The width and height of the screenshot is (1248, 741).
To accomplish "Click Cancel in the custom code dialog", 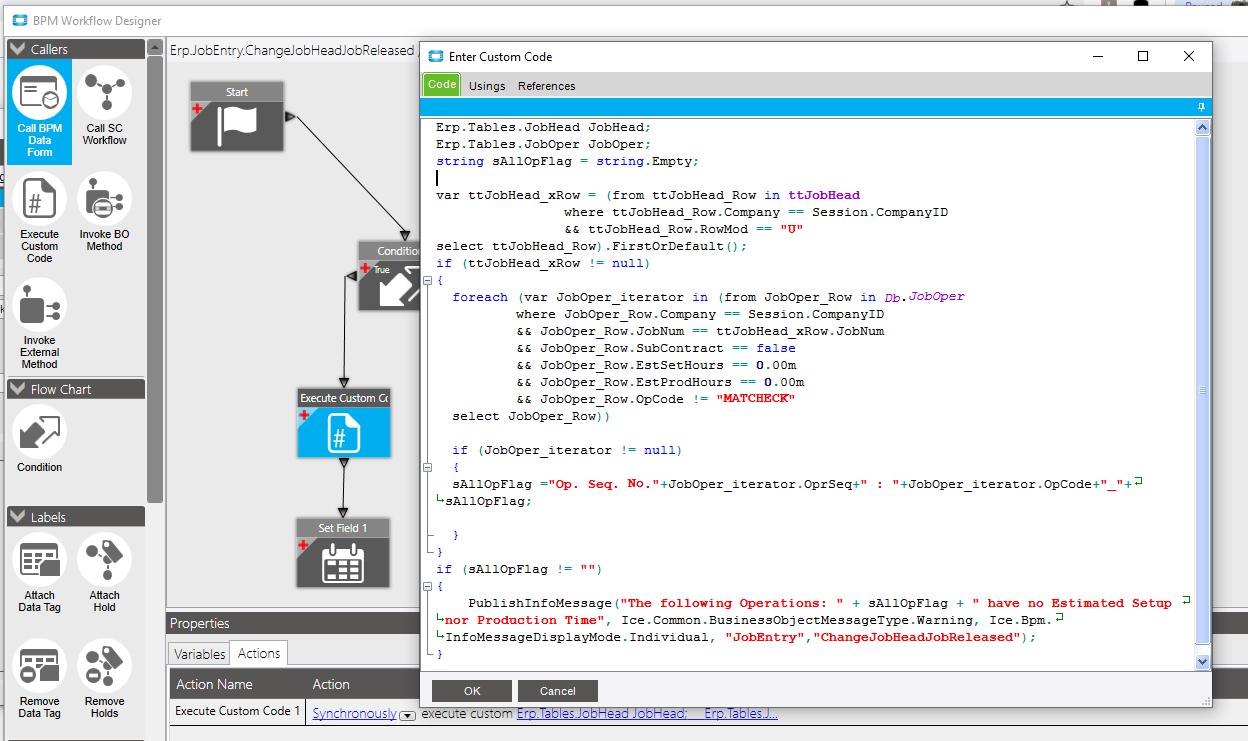I will (557, 691).
